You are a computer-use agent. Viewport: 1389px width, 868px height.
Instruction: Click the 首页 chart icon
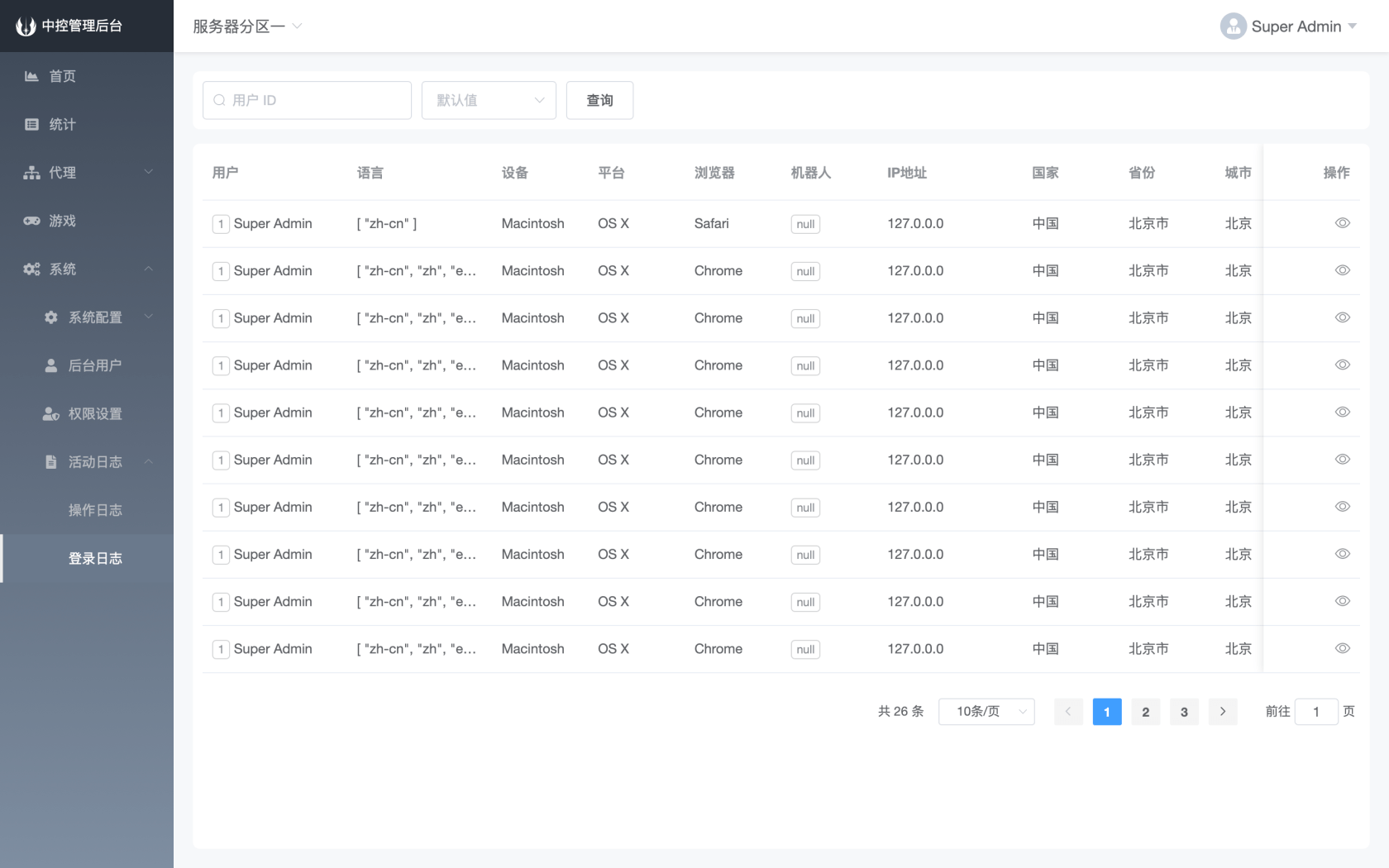coord(31,76)
